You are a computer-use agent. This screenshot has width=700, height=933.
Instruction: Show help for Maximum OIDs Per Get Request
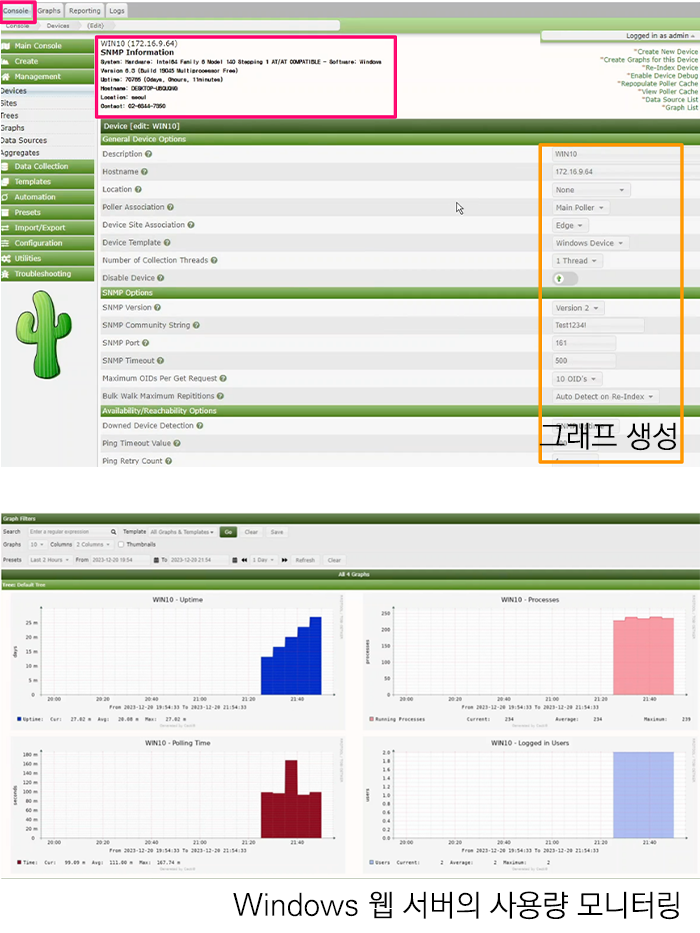click(223, 378)
